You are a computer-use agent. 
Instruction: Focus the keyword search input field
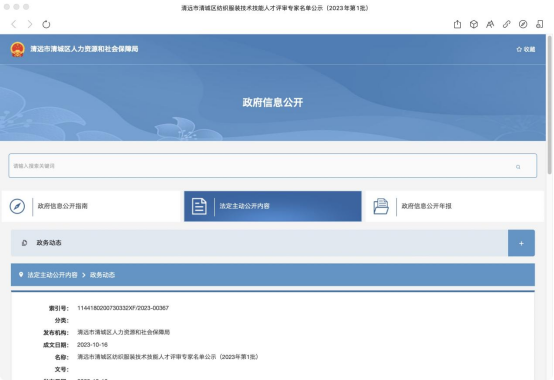pos(272,166)
